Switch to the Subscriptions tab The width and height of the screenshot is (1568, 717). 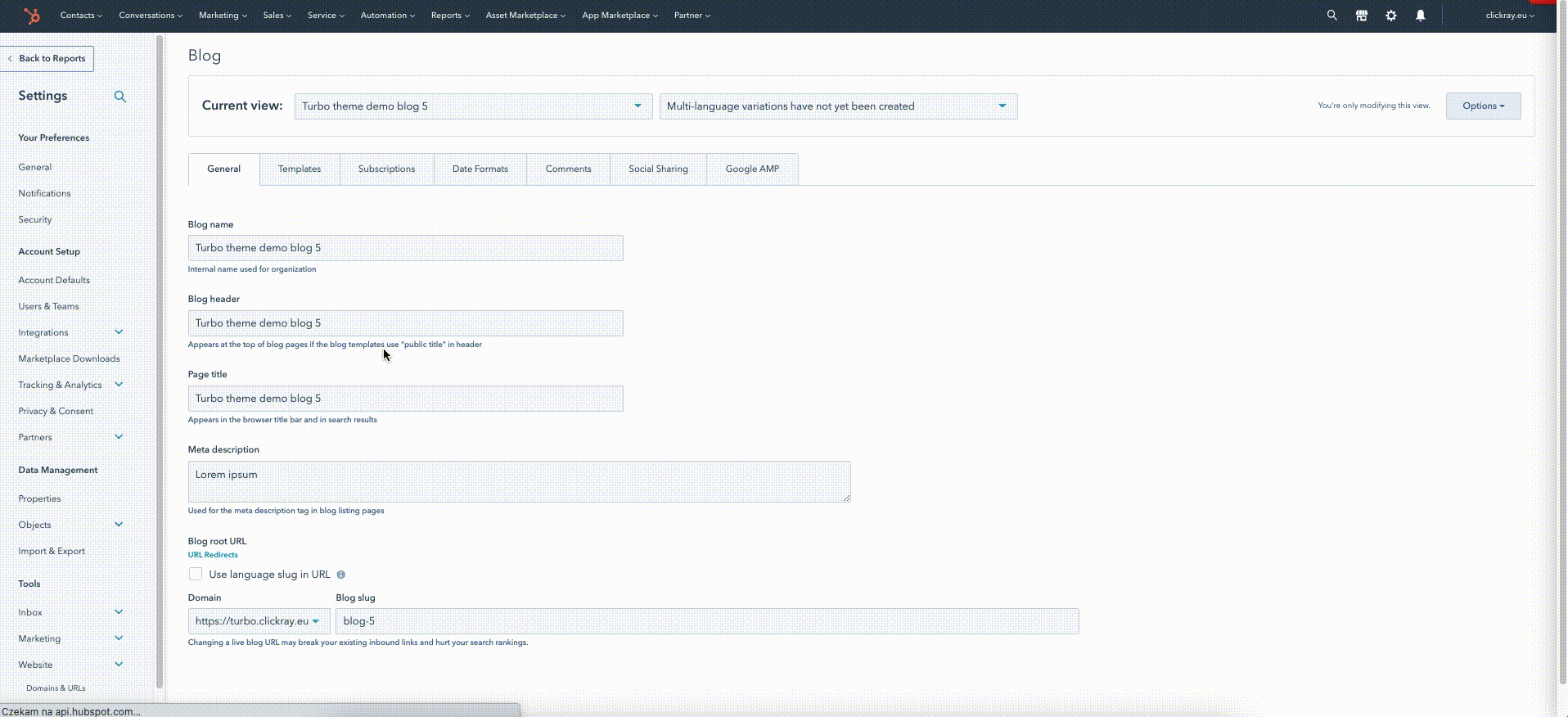pyautogui.click(x=386, y=169)
